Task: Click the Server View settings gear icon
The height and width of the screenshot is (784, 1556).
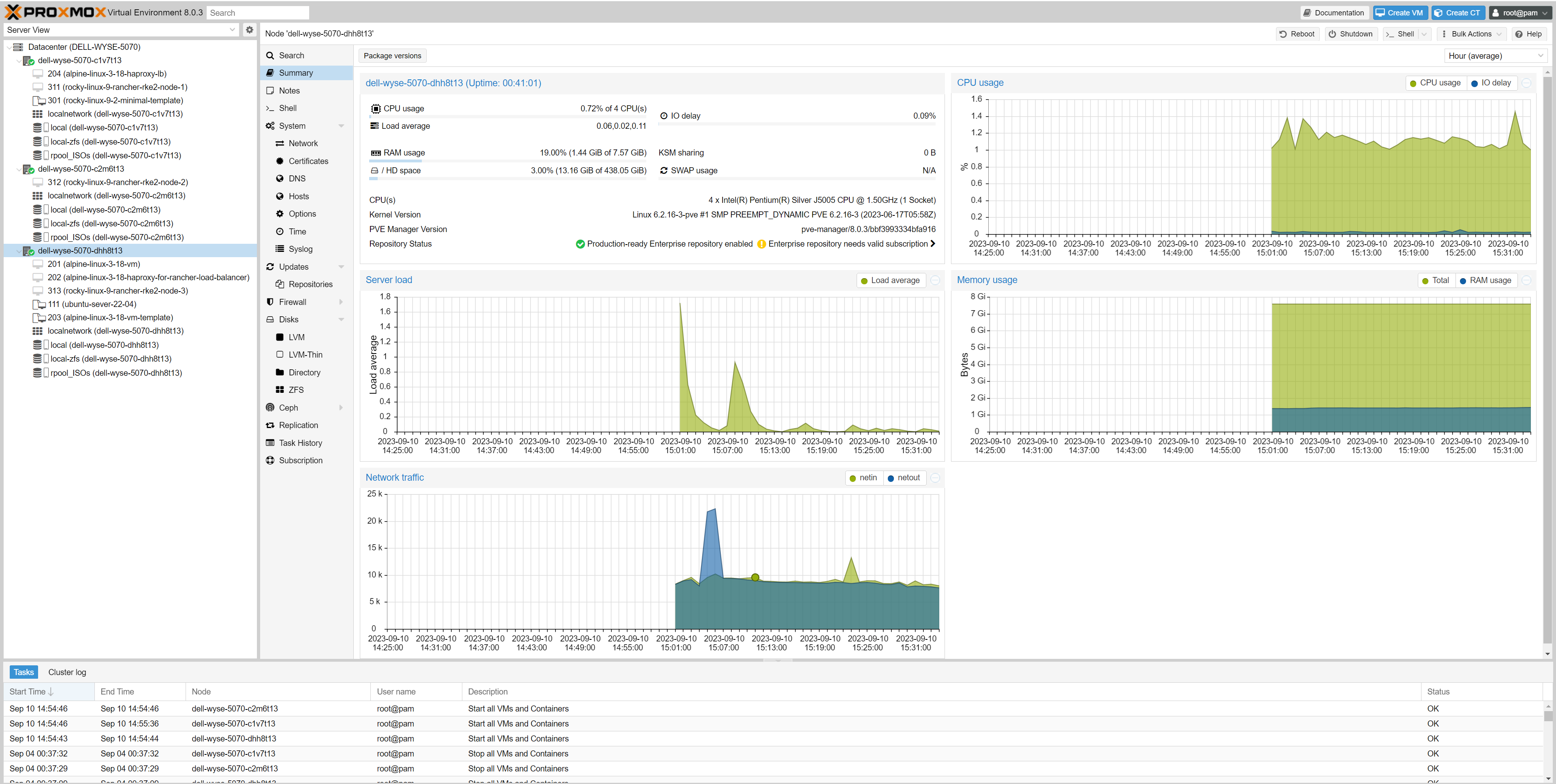Action: (250, 30)
